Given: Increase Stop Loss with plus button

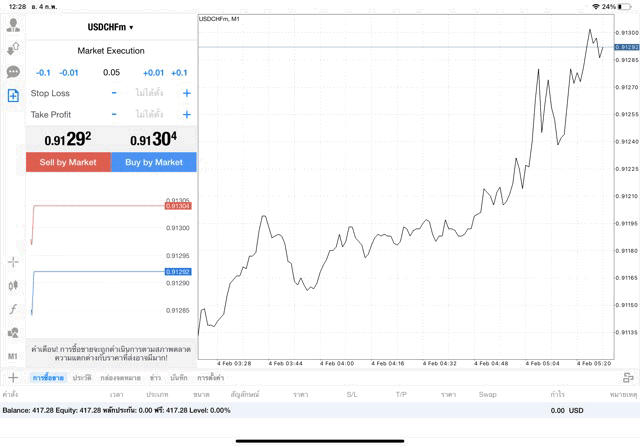Looking at the screenshot, I should pos(187,93).
